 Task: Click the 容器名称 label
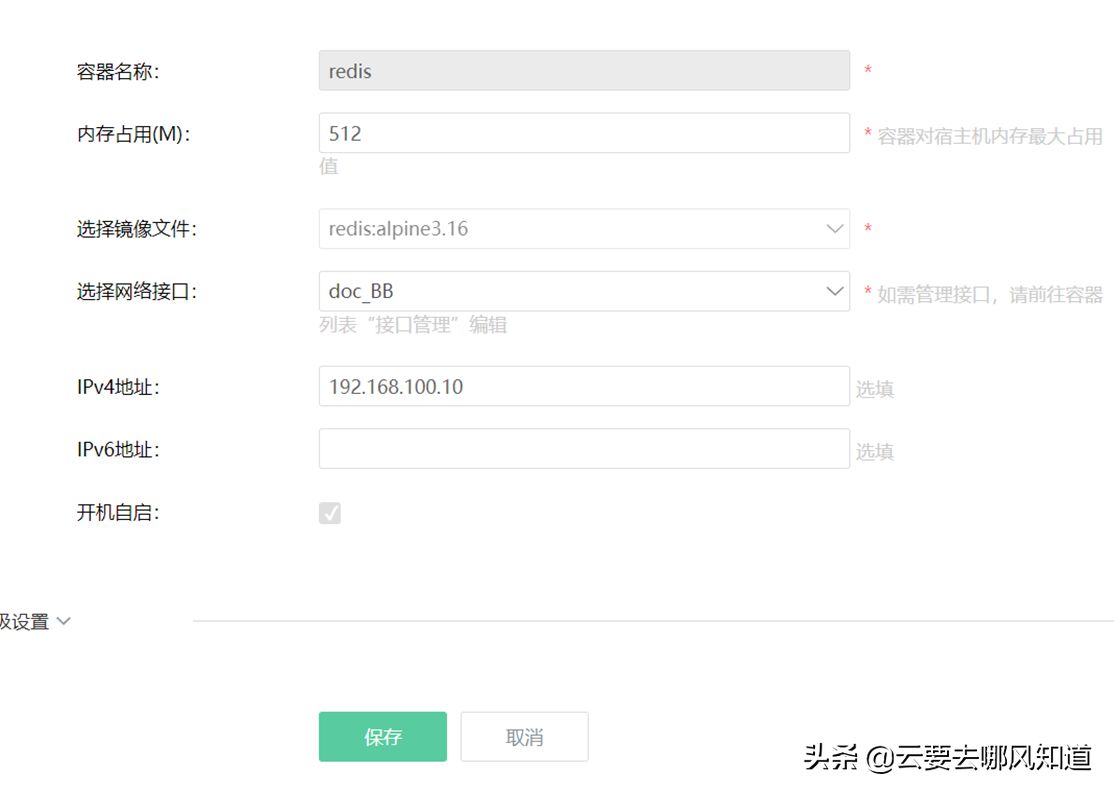pos(118,72)
